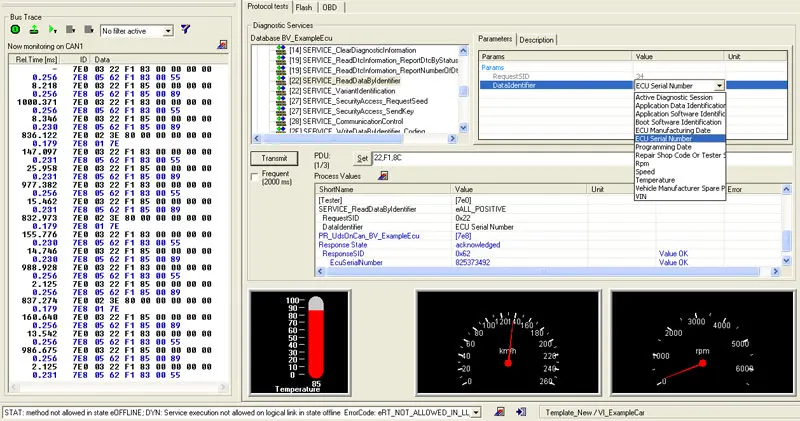Click the Transmit button

tap(274, 158)
